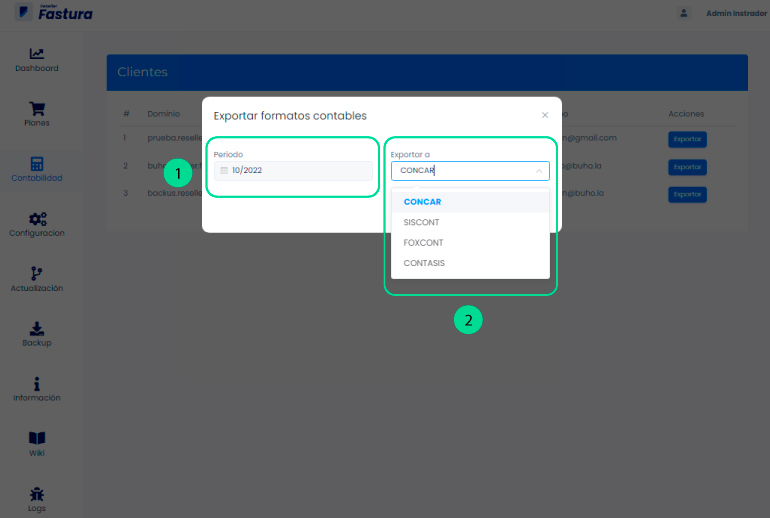This screenshot has height=518, width=770.
Task: Expand the Exportar a combo box
Action: point(470,171)
